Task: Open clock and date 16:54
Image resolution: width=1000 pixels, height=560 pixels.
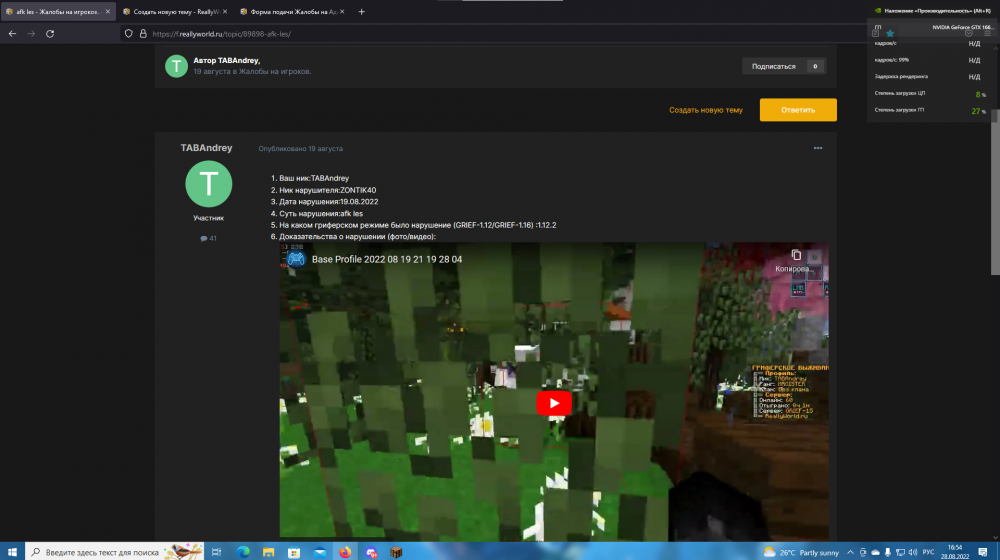Action: [955, 552]
